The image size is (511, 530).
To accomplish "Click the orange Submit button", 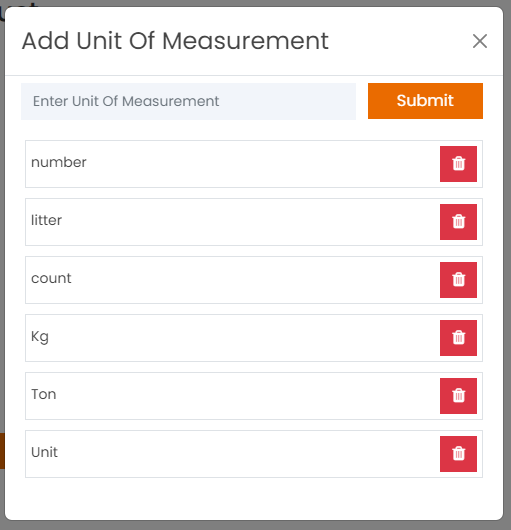I will pyautogui.click(x=425, y=101).
